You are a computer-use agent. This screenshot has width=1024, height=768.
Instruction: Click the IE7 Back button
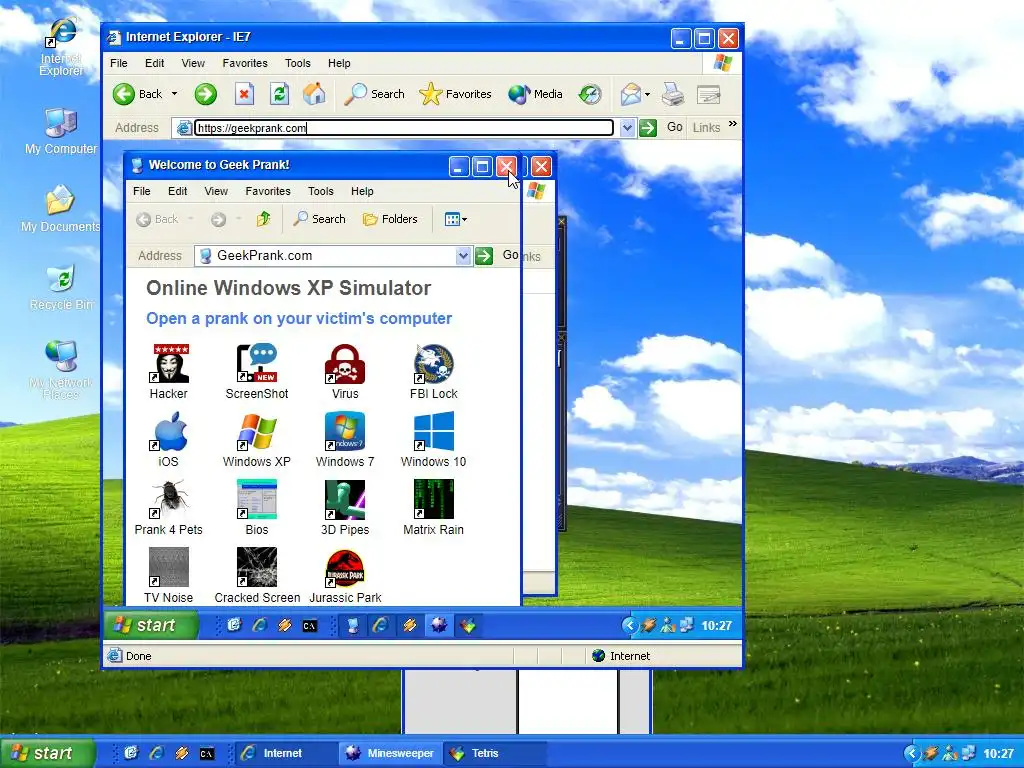click(138, 94)
